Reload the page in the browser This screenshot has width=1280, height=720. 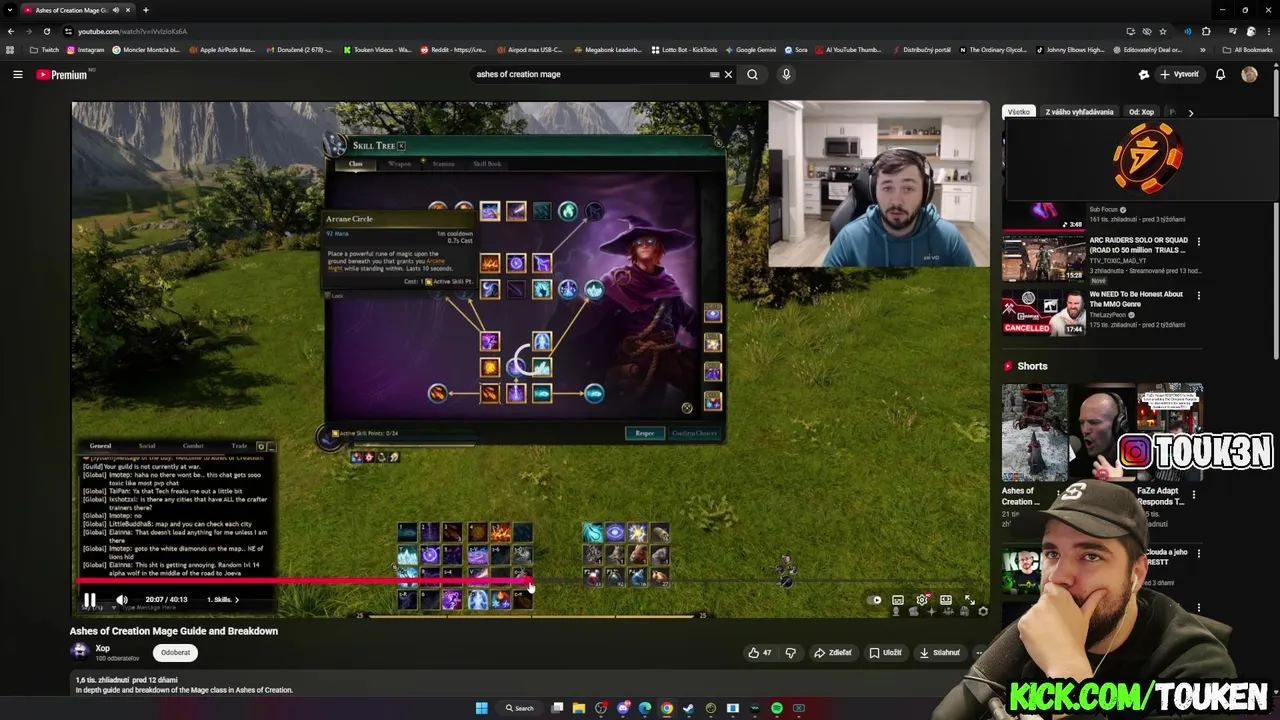(x=46, y=31)
